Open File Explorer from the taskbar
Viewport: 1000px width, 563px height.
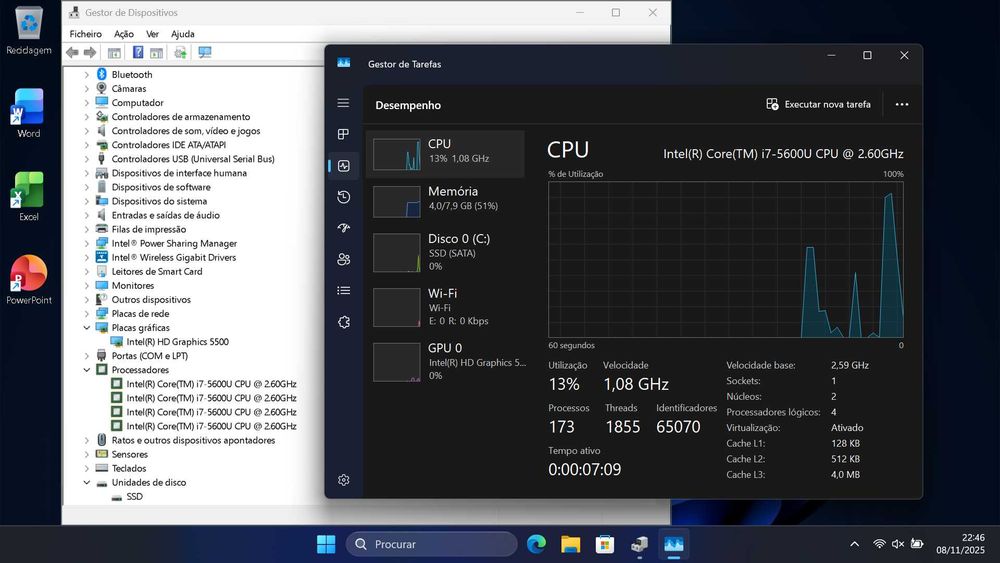click(x=570, y=544)
